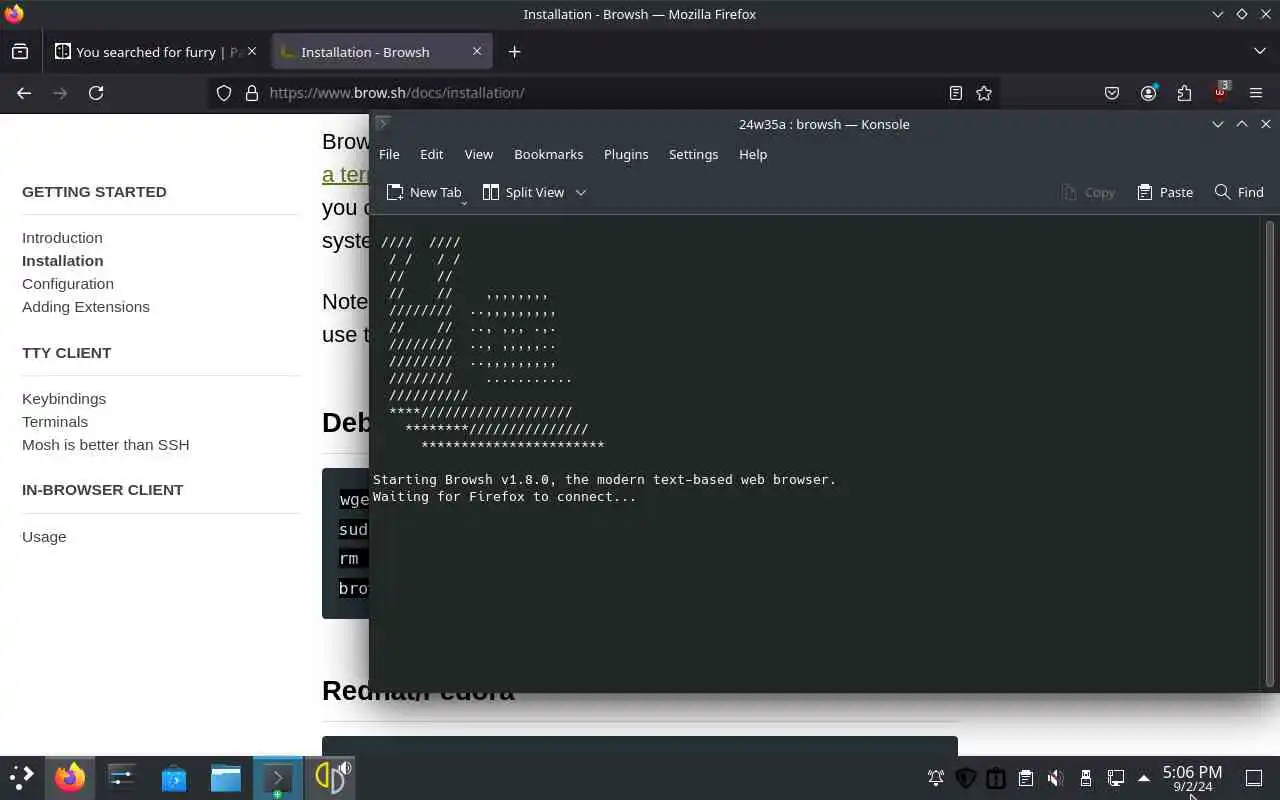Launch Discover software center from taskbar
Image resolution: width=1280 pixels, height=800 pixels.
point(174,777)
